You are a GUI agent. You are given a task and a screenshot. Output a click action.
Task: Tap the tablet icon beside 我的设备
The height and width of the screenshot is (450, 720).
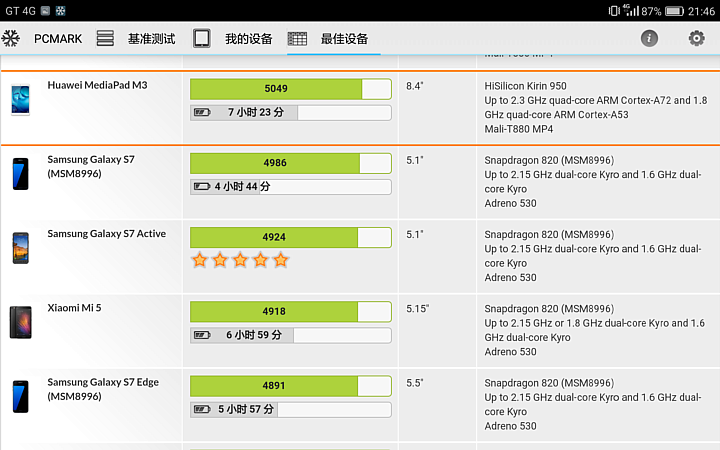coord(202,38)
